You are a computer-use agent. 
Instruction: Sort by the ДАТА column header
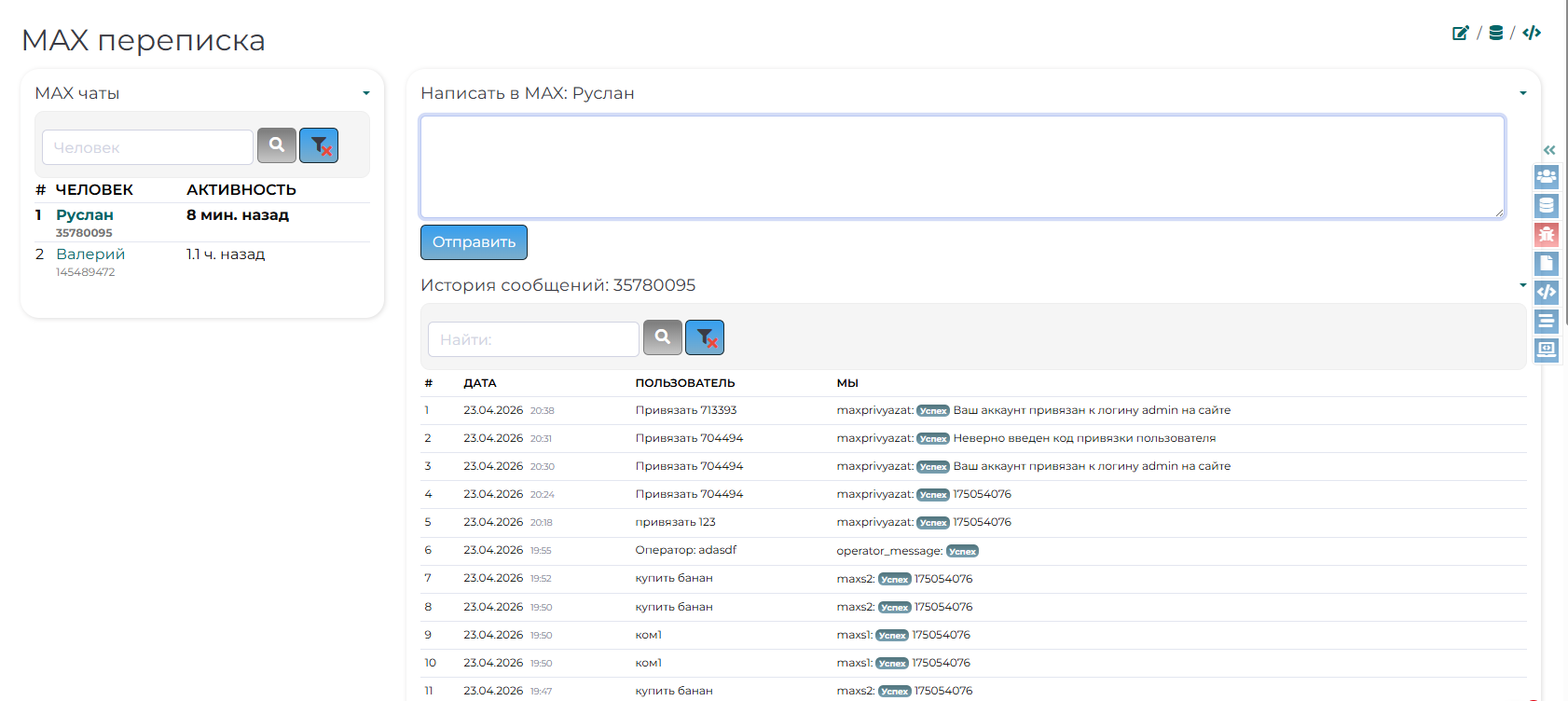[x=480, y=383]
